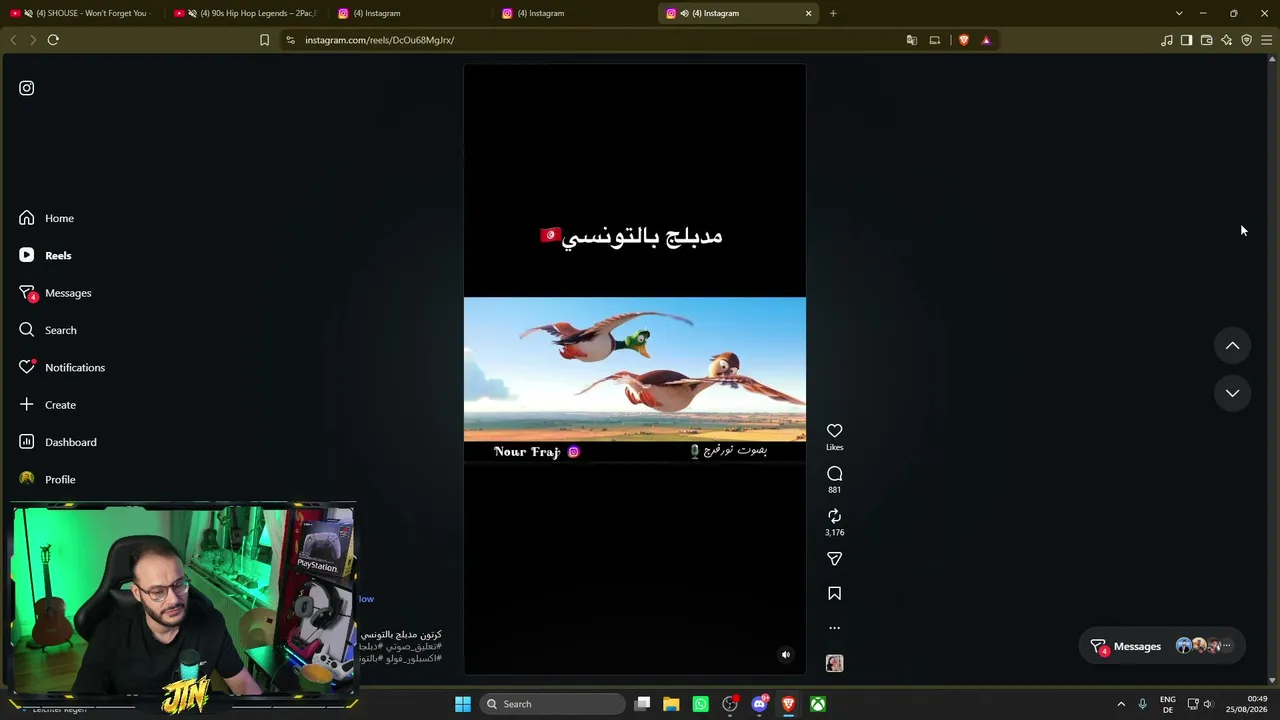Open the translate page icon

(x=911, y=40)
